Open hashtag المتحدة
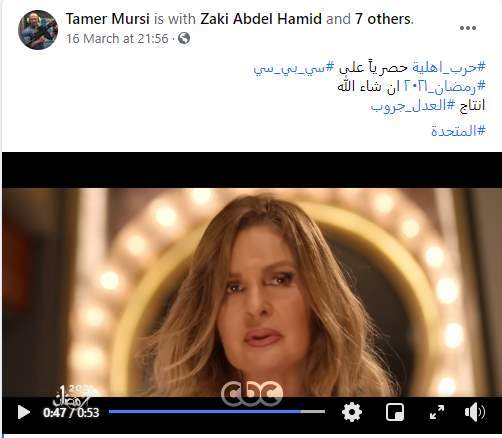Screen dimensions: 502x438 point(458,131)
